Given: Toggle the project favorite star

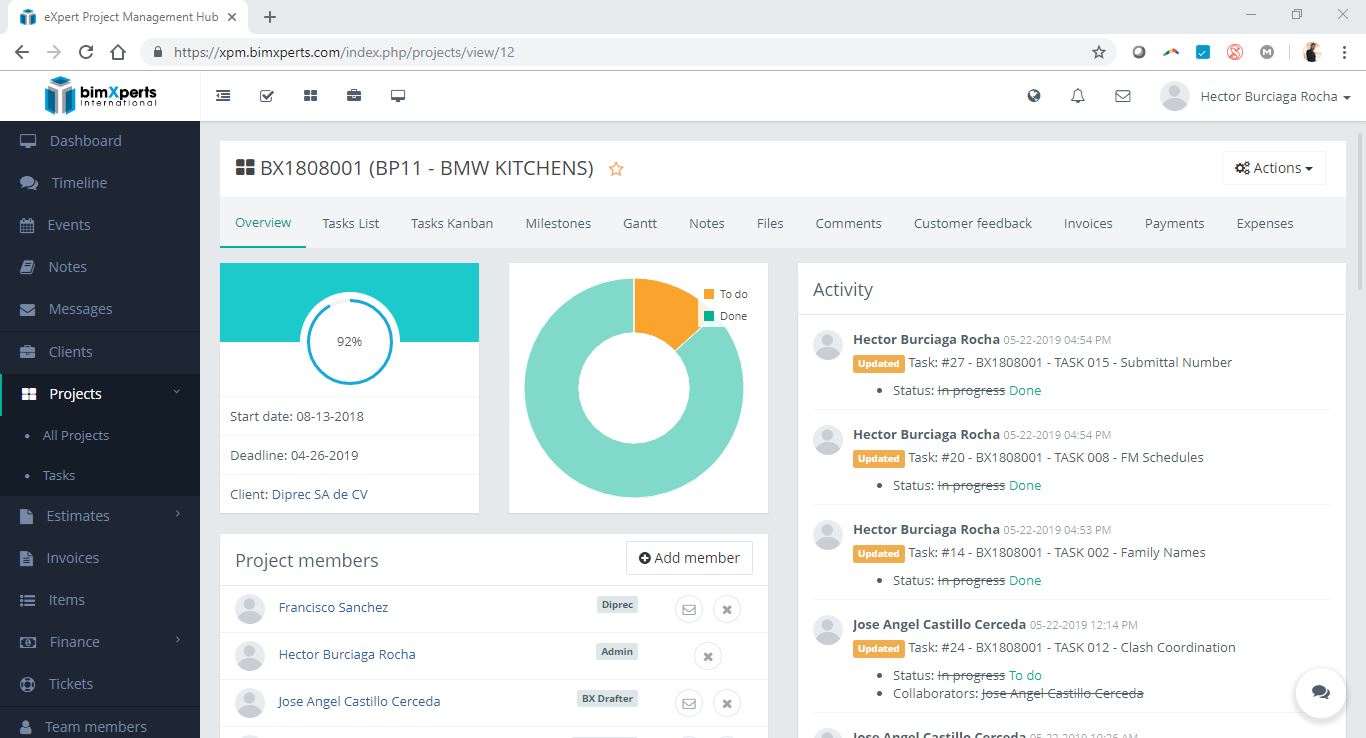Looking at the screenshot, I should tap(616, 169).
